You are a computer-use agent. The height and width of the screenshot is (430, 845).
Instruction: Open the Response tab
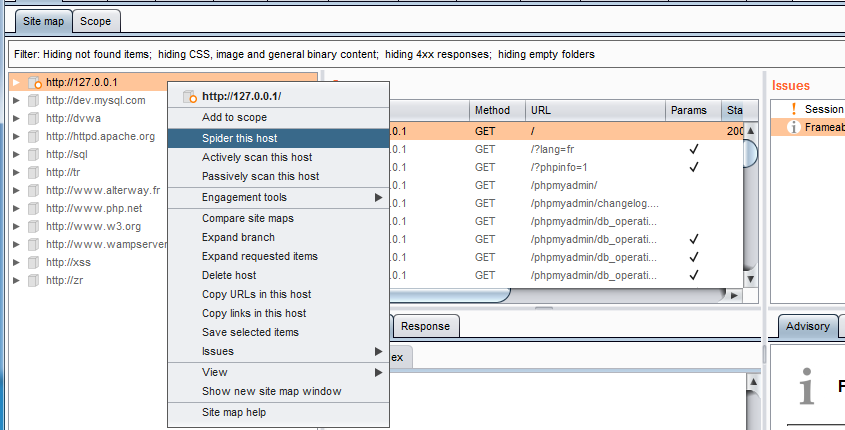pos(425,326)
